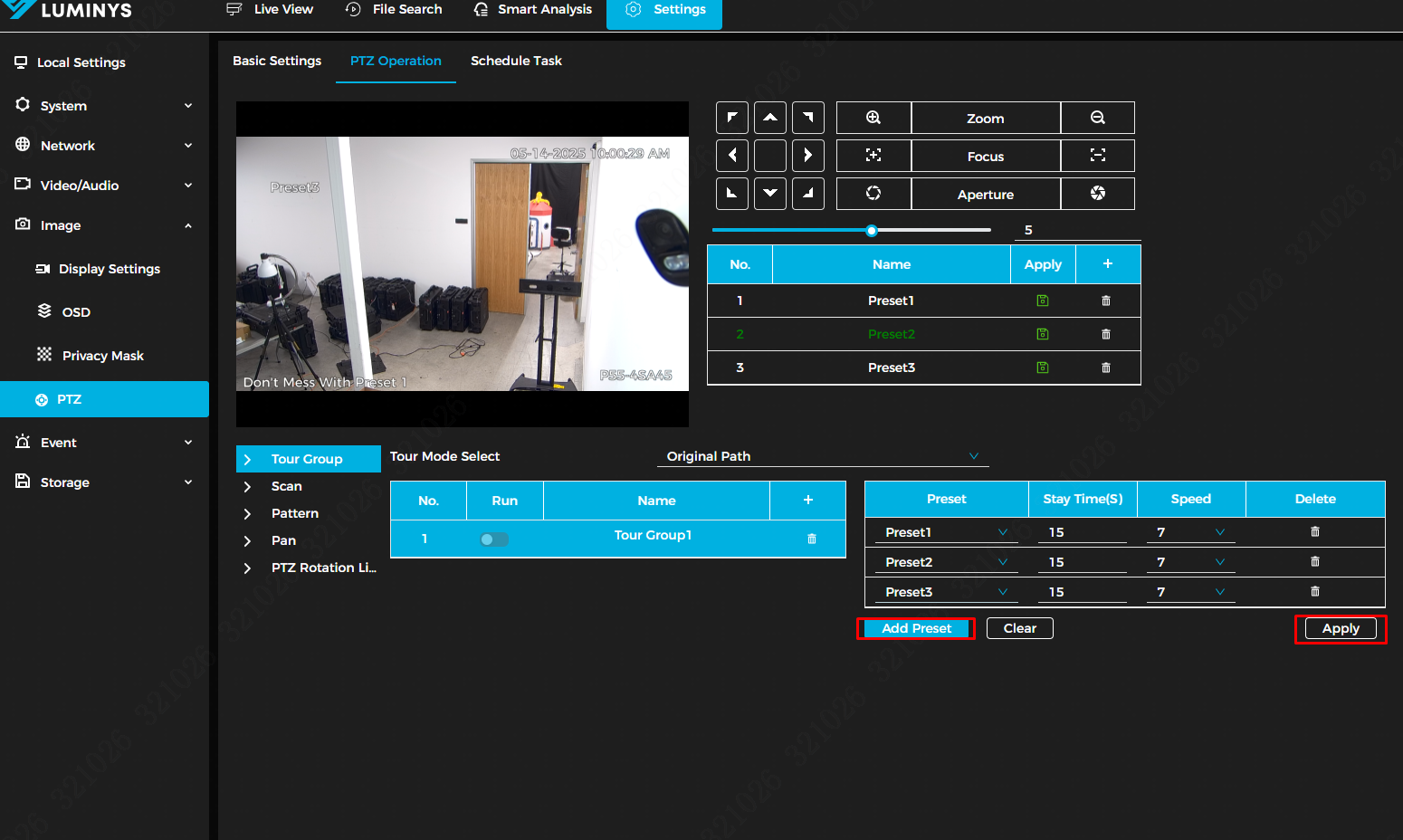Viewport: 1403px width, 840px height.
Task: Click the zoom in magnifier icon
Action: coord(873,118)
